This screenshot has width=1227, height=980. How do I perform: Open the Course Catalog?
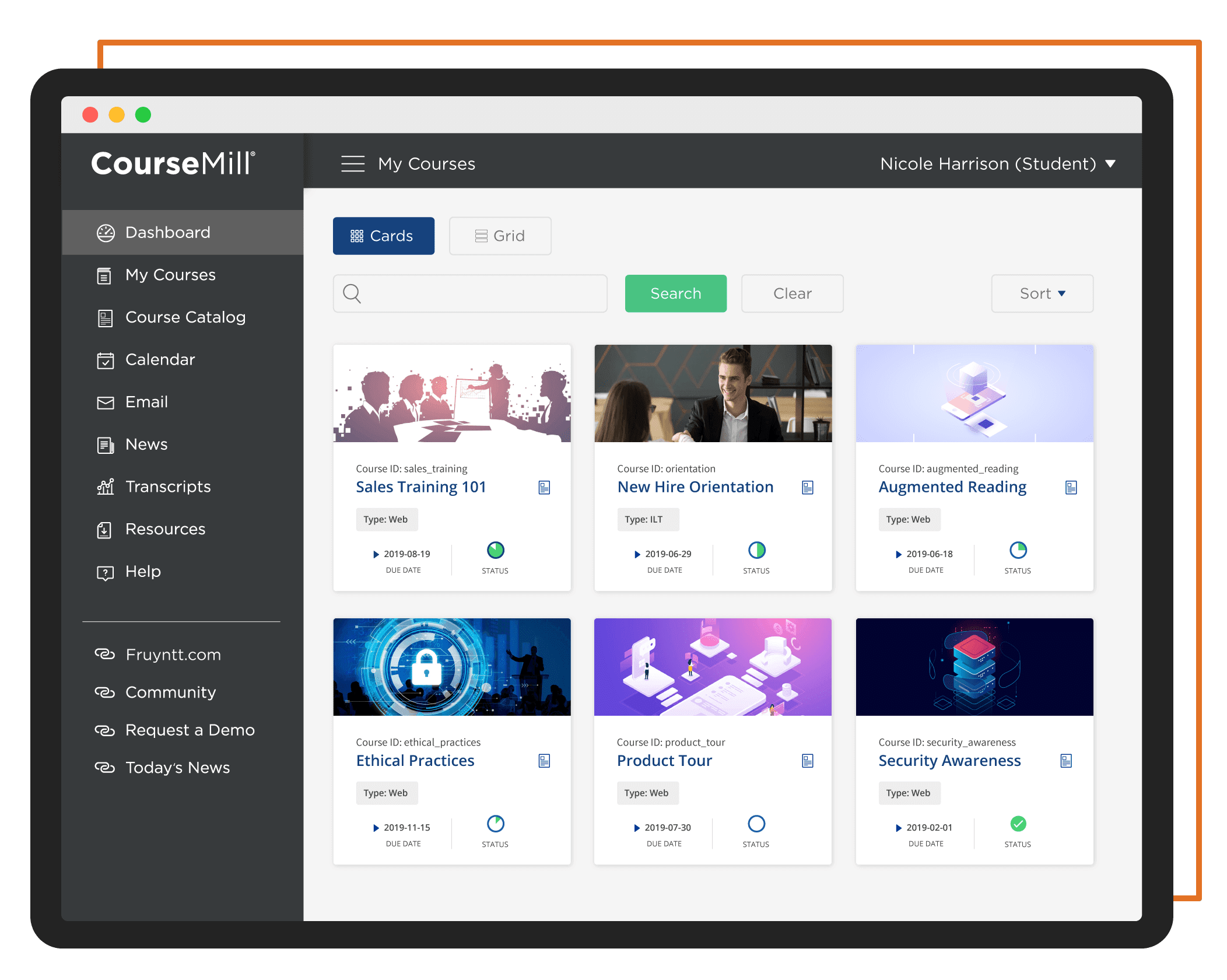pyautogui.click(x=185, y=317)
